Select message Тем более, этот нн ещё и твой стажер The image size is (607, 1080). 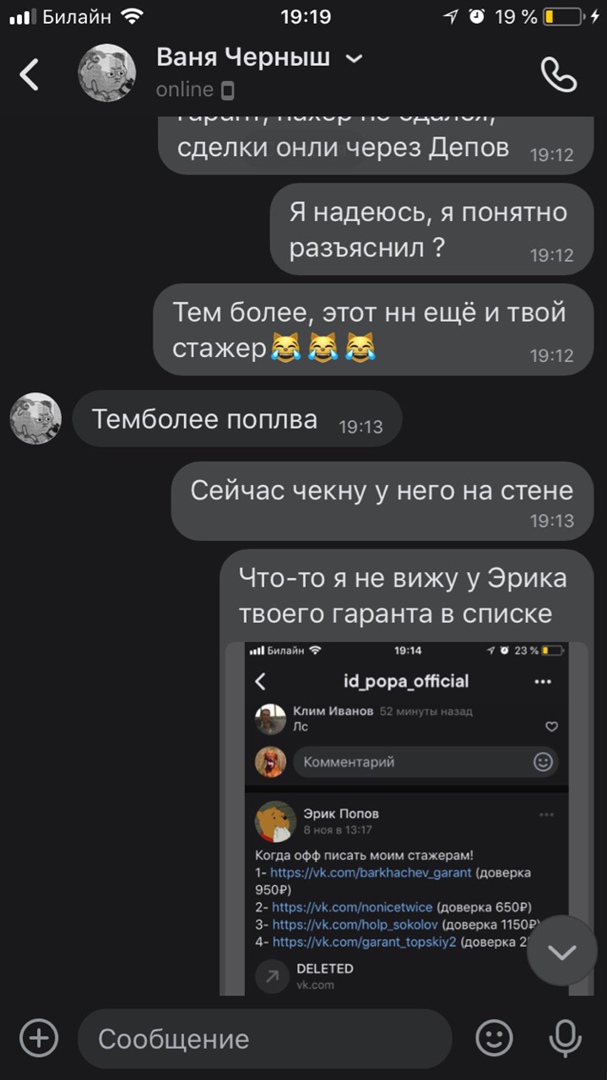373,329
